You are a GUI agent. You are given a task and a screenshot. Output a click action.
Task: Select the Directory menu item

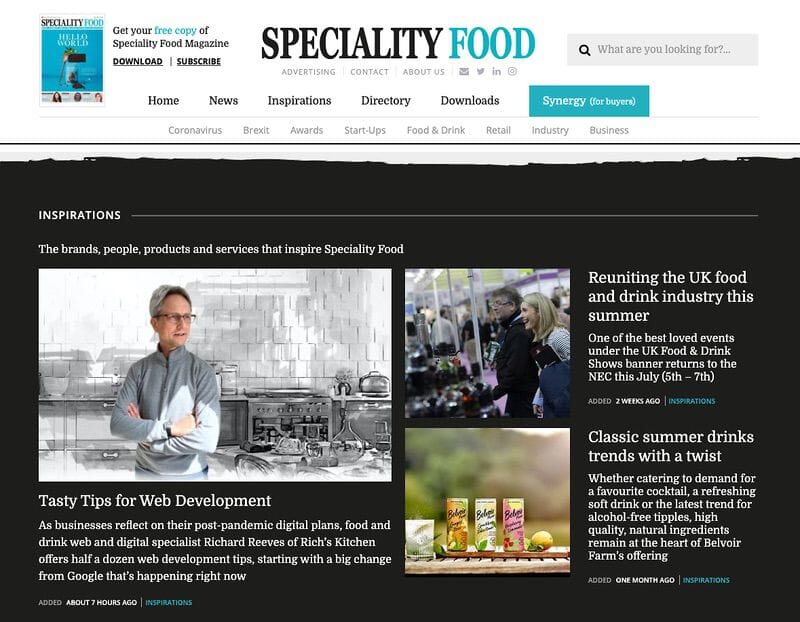386,101
